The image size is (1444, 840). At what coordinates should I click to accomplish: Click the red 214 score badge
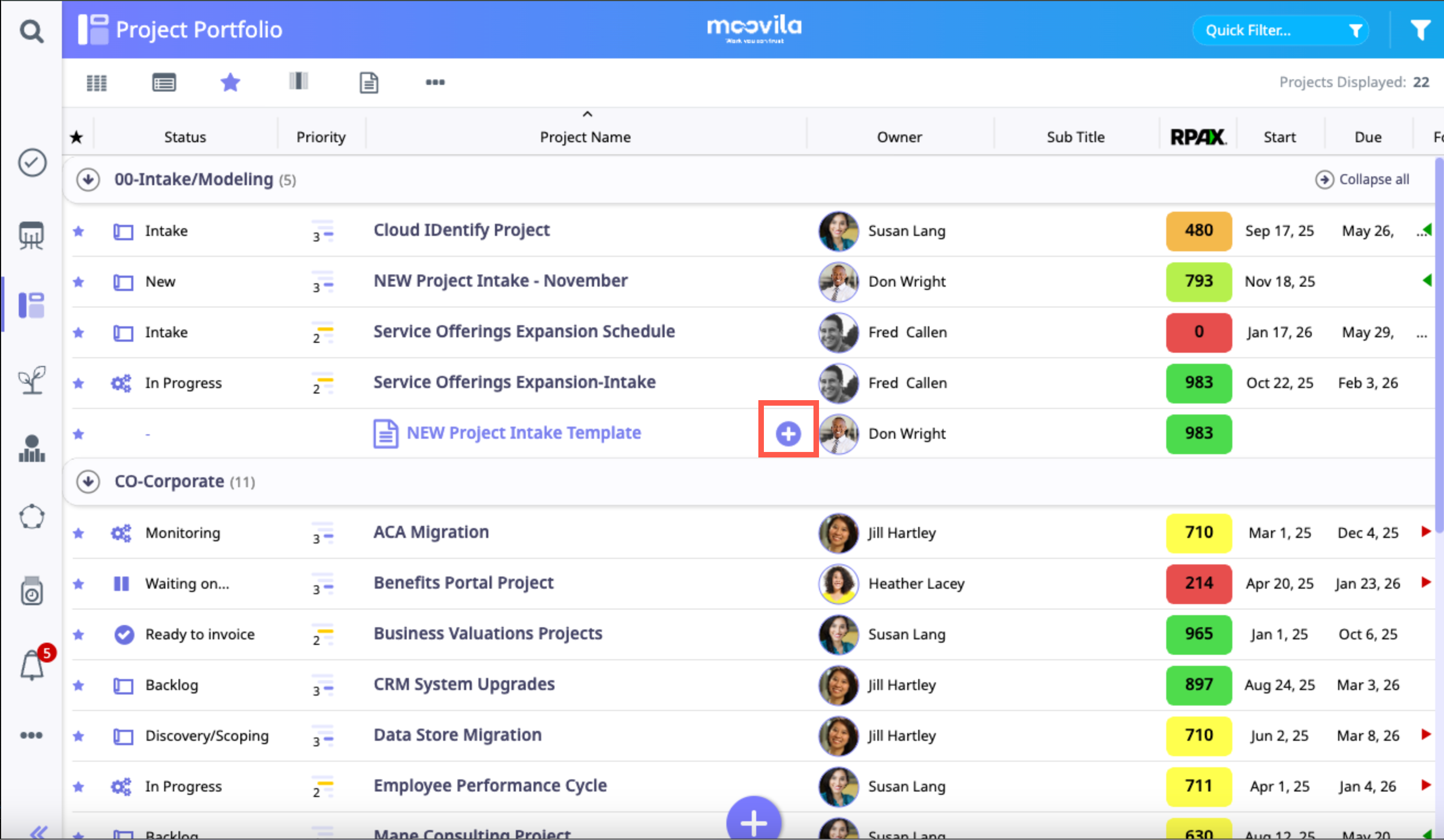[1198, 583]
